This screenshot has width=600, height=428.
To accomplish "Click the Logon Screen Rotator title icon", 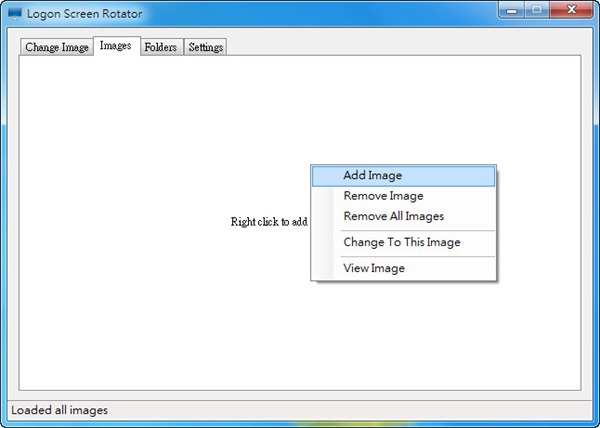I will [x=15, y=14].
